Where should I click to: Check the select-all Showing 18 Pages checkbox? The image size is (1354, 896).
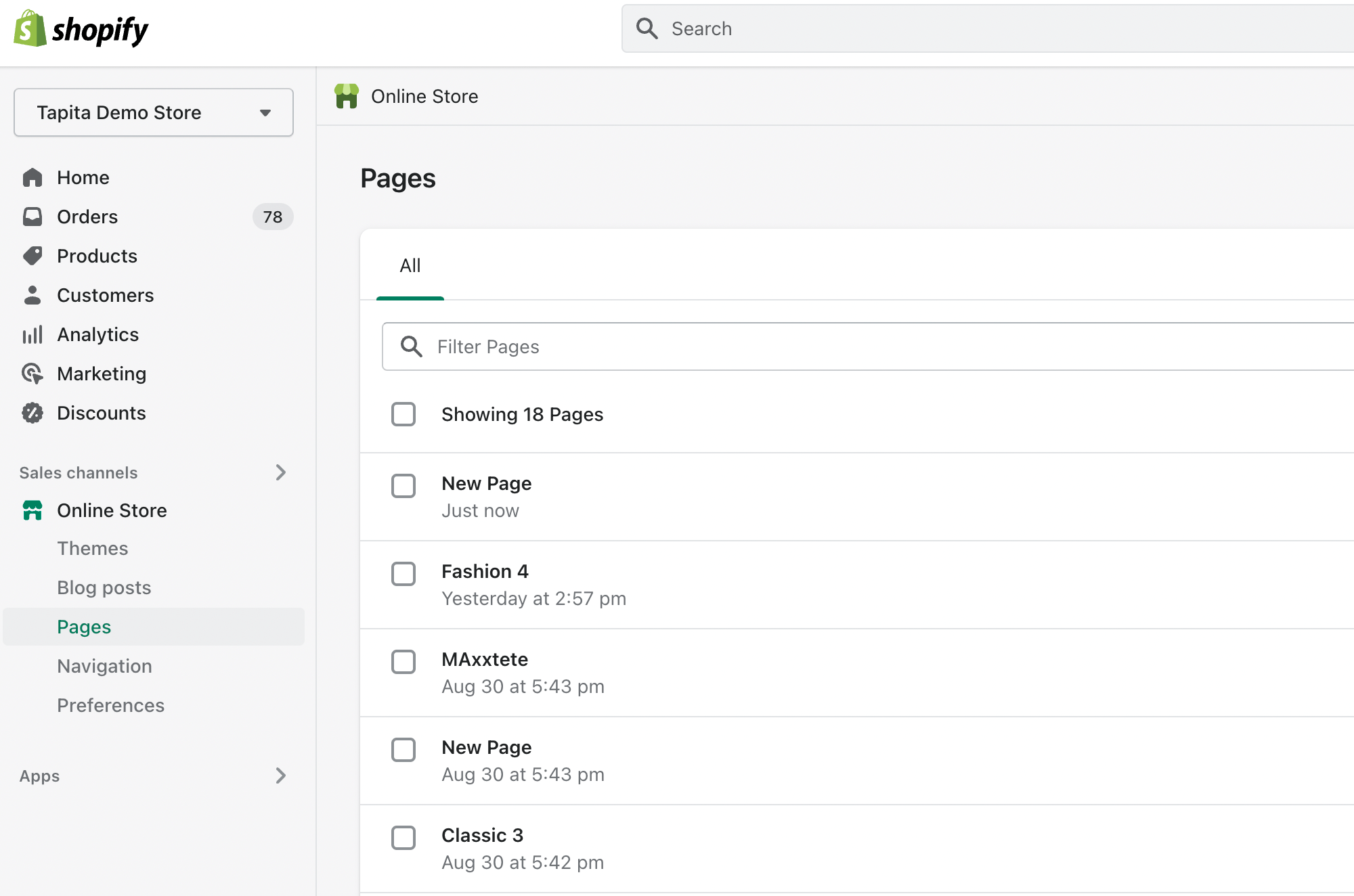[x=403, y=414]
